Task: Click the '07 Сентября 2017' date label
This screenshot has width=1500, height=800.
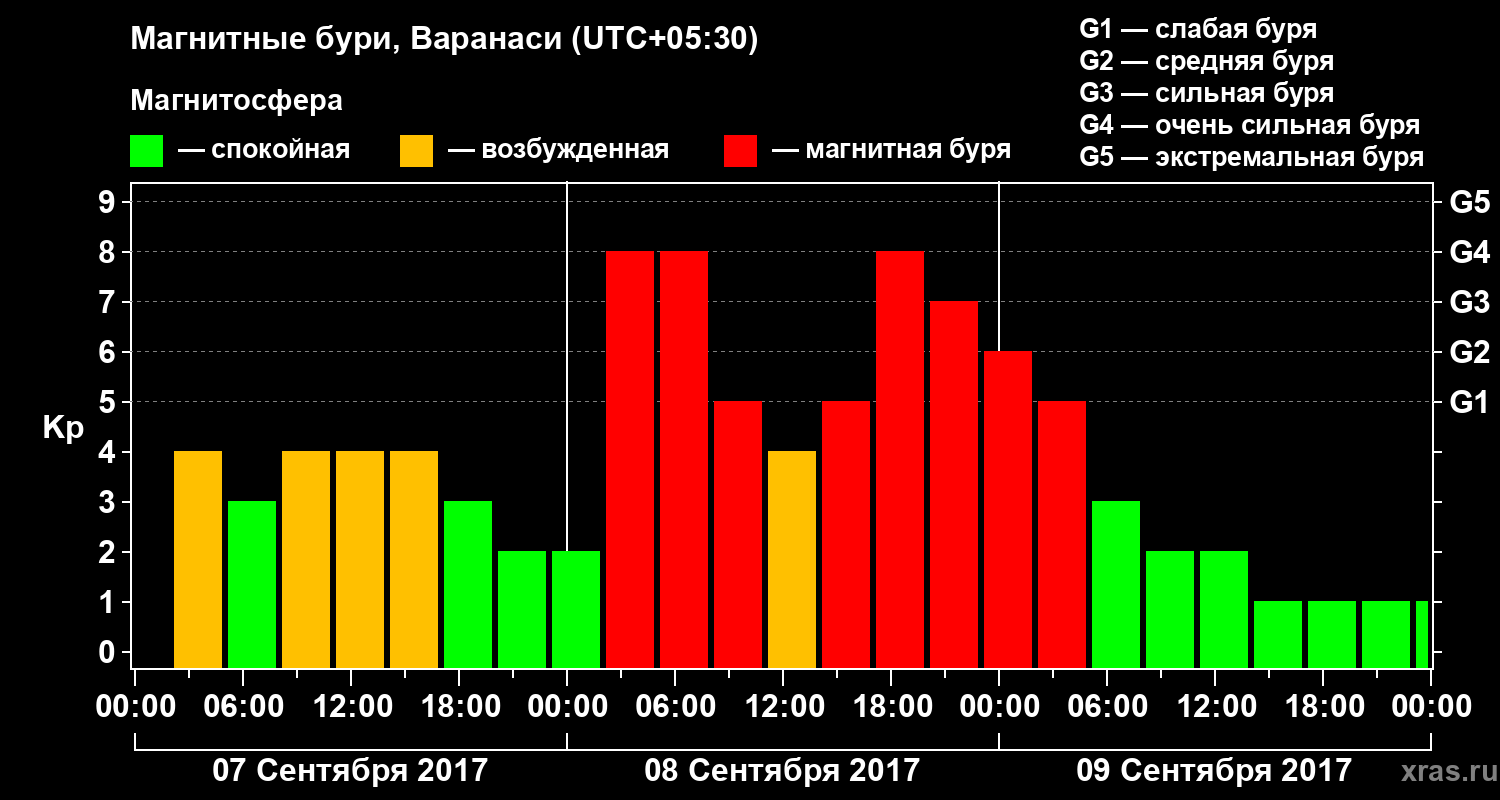Action: [x=350, y=770]
